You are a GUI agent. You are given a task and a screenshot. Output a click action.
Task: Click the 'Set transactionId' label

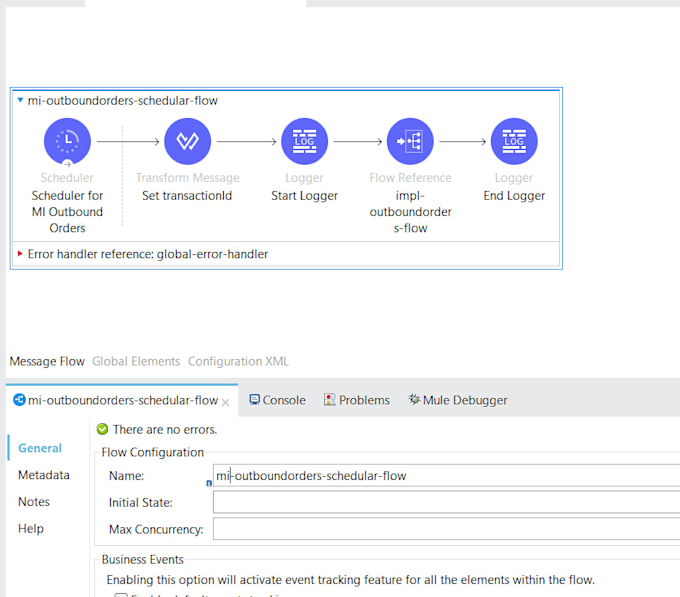(187, 196)
